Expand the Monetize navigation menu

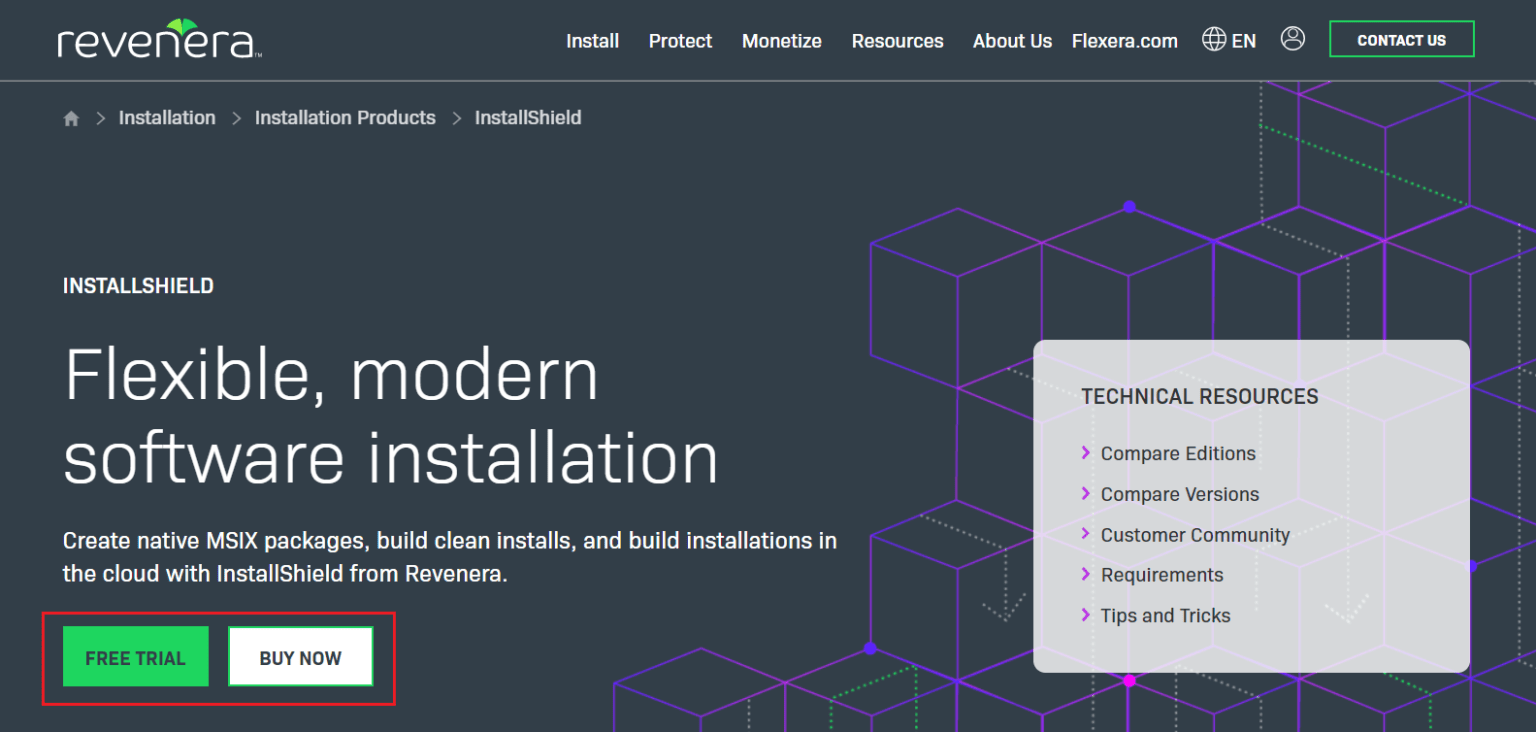click(x=781, y=41)
